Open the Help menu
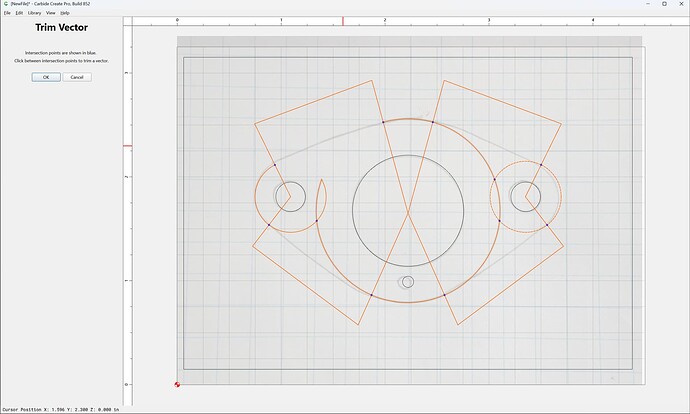Screen dimensions: 690x414 [65, 13]
